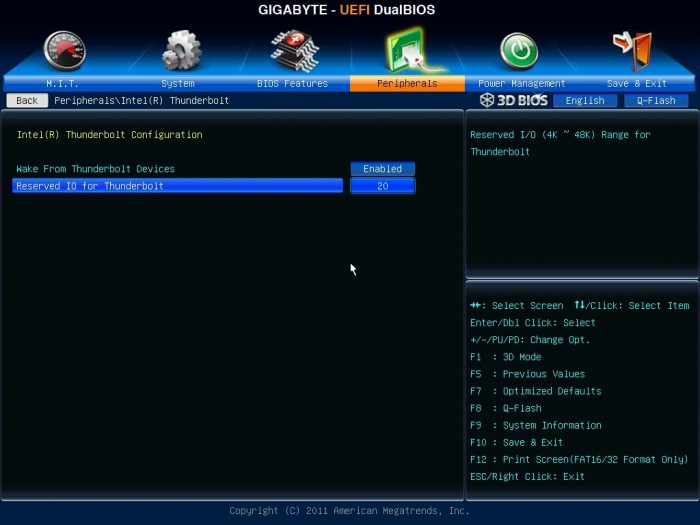Click the ESC/Right Click: Exit hint
The height and width of the screenshot is (525, 700).
coord(527,476)
